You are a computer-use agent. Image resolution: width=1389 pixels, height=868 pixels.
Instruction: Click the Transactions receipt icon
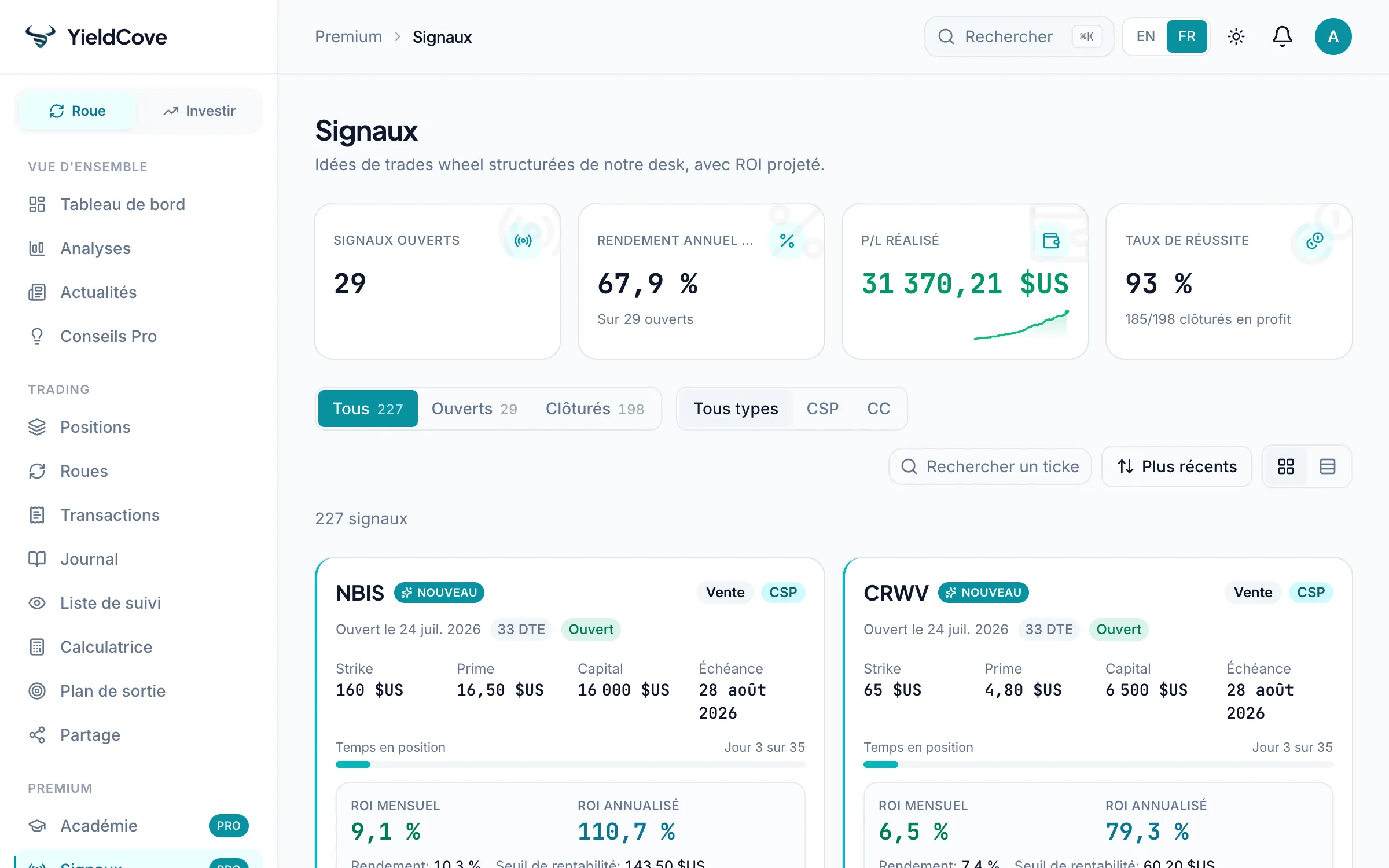pos(37,515)
